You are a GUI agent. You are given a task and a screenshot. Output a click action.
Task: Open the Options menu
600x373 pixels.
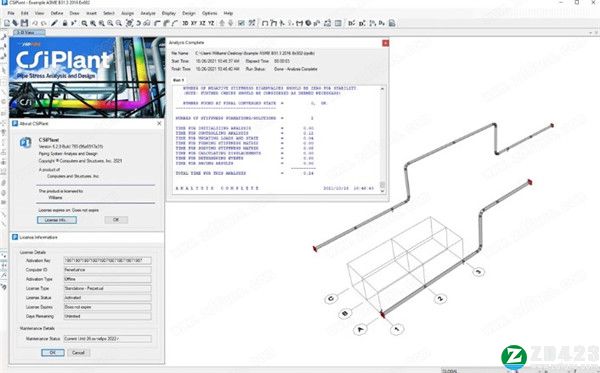coord(209,13)
